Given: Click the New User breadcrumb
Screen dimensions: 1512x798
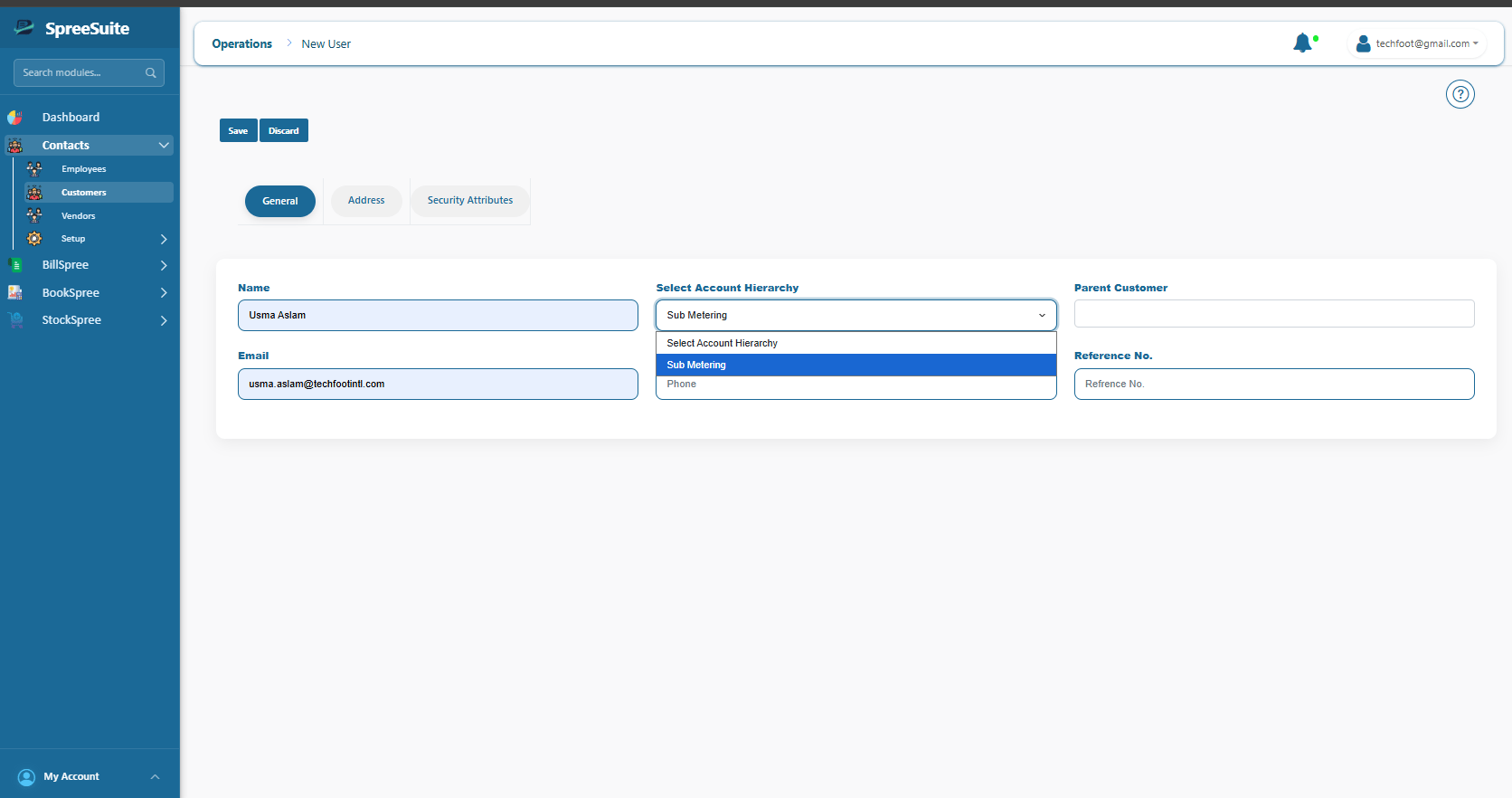Looking at the screenshot, I should [326, 43].
